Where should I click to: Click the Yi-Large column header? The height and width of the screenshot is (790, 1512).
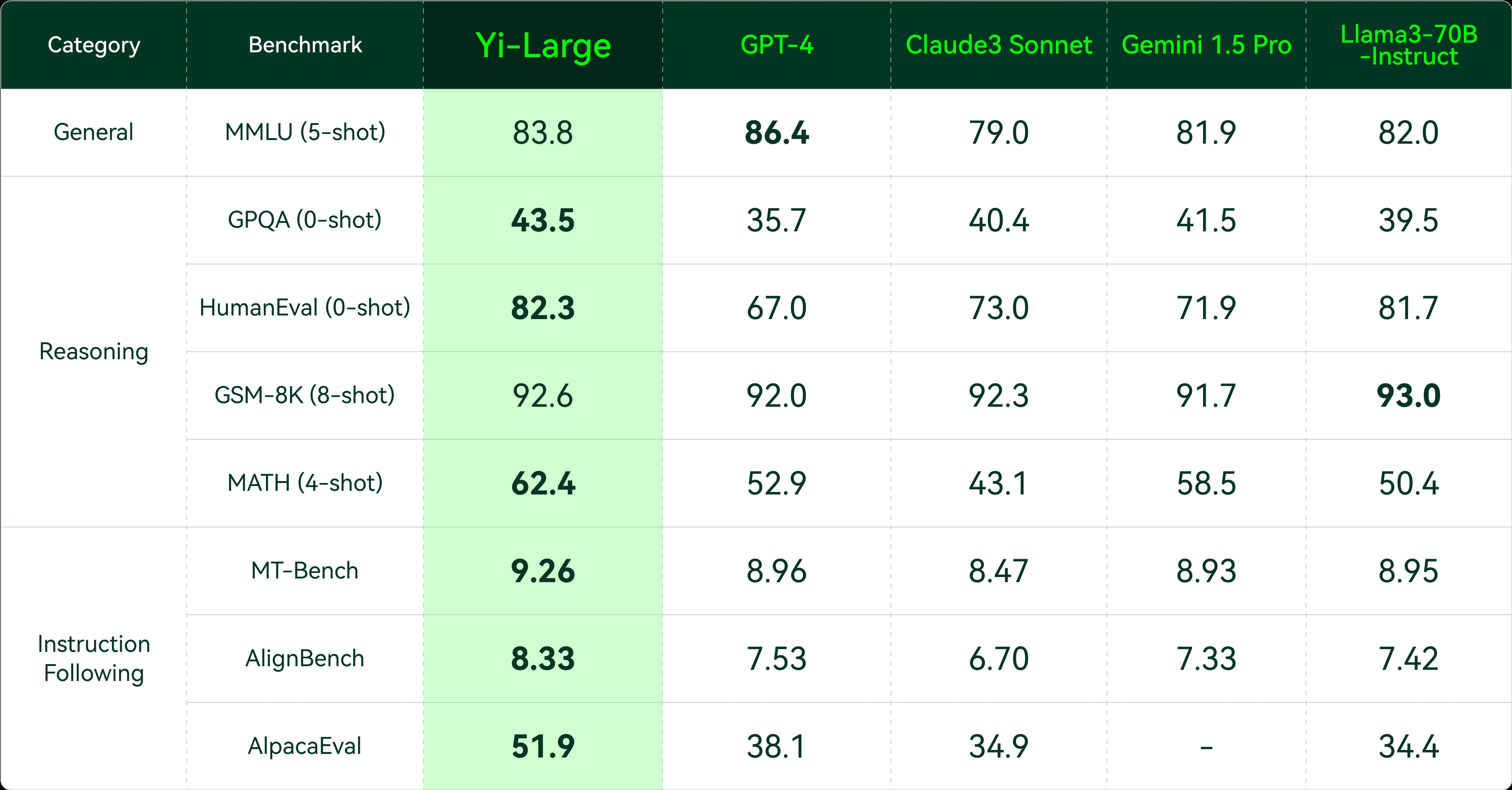tap(543, 46)
